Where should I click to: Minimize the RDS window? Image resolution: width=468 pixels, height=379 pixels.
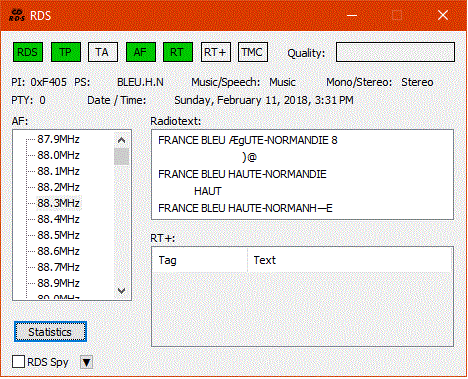[352, 15]
